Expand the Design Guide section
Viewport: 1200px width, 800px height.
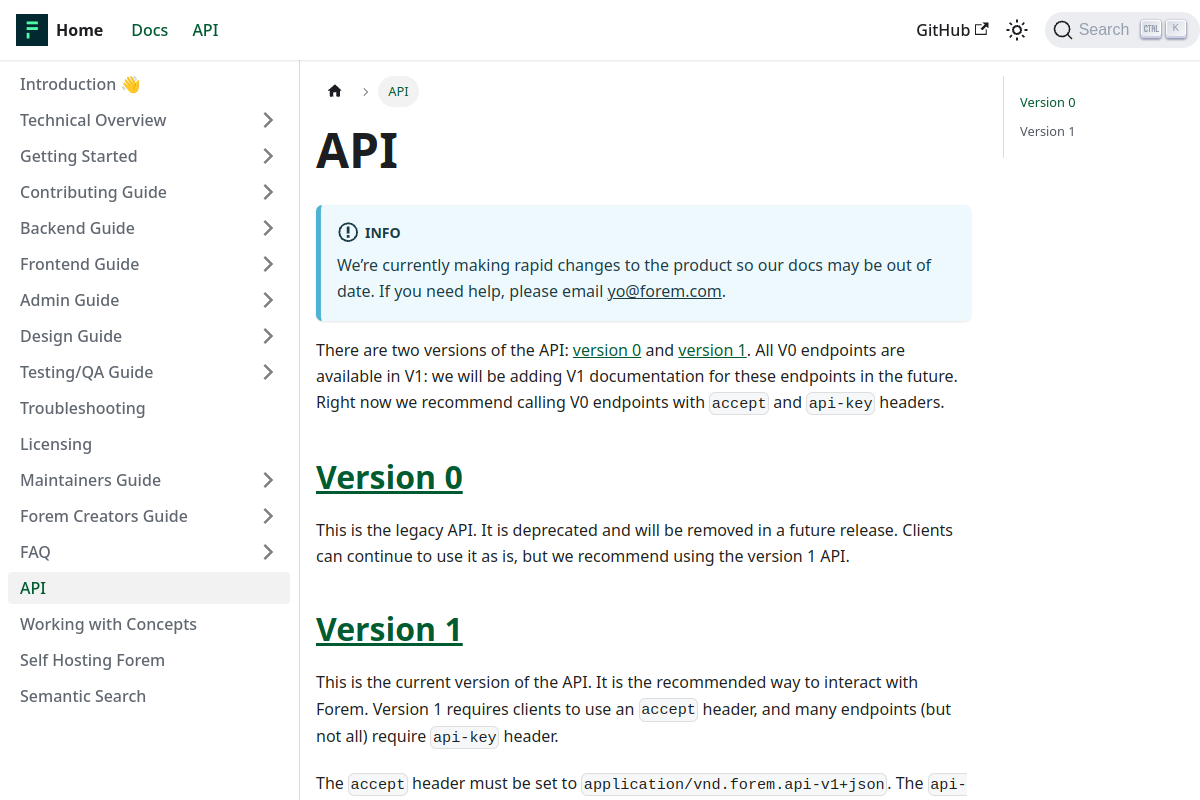pos(268,336)
